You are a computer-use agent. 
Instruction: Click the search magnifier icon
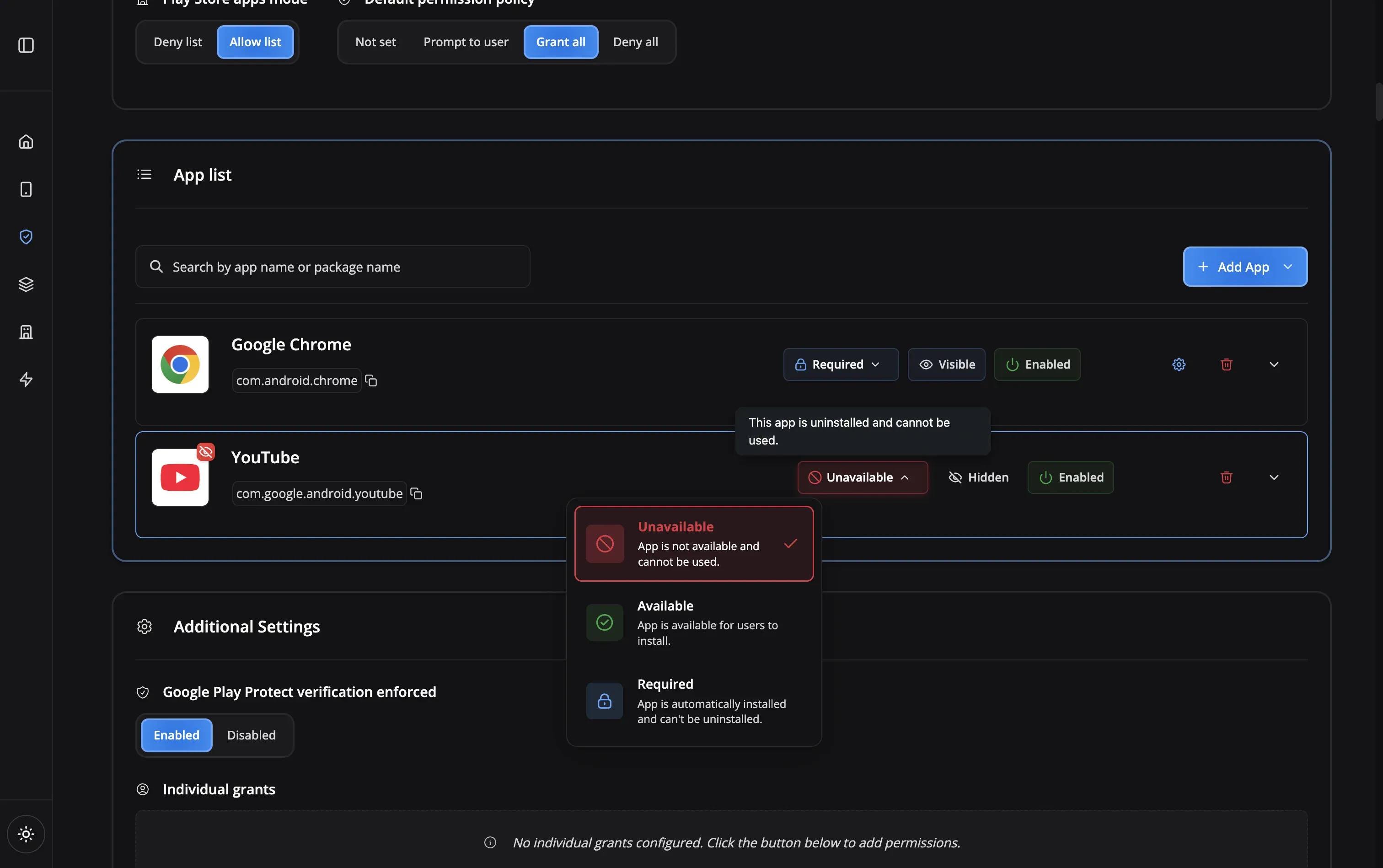tap(156, 266)
